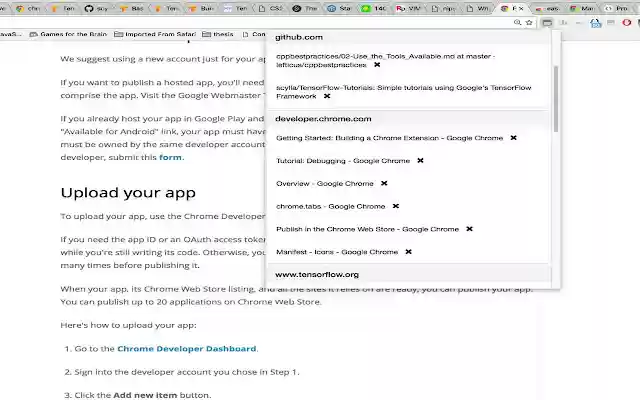Close the Manifest - Icons entry
The image size is (640, 400).
pyautogui.click(x=409, y=252)
